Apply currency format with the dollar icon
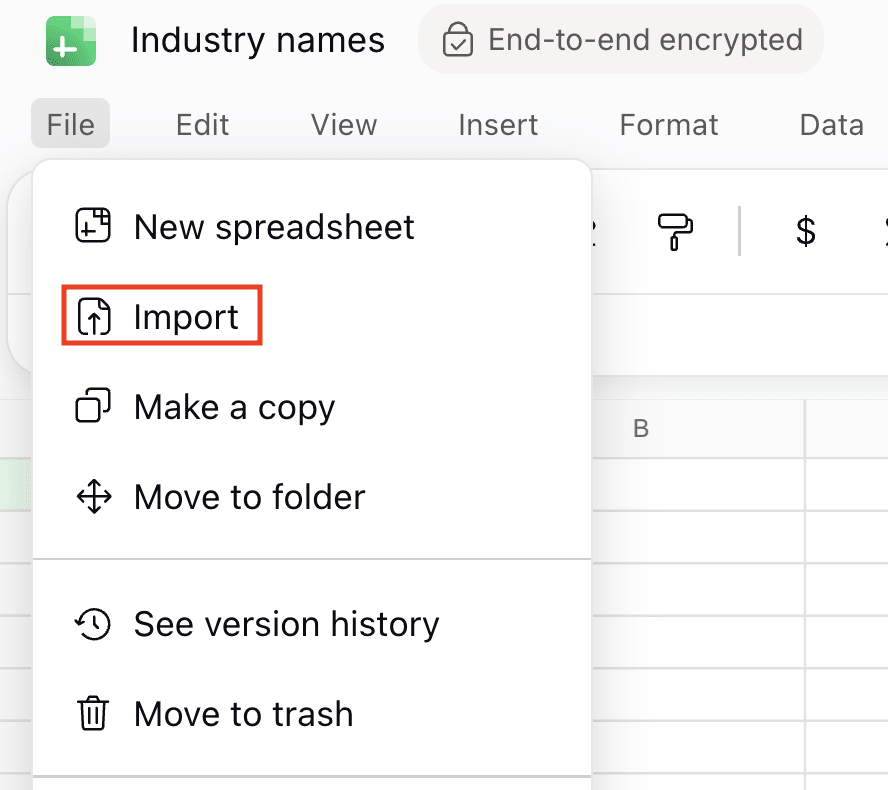 pos(806,231)
